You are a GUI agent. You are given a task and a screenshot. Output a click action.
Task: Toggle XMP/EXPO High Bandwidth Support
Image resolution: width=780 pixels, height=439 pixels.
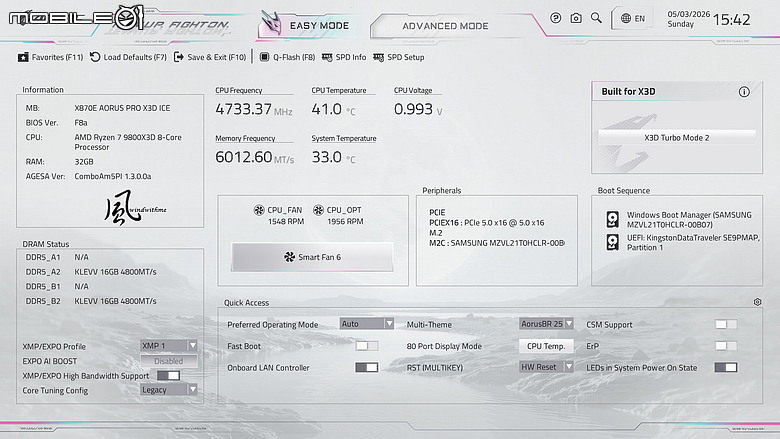tap(169, 375)
